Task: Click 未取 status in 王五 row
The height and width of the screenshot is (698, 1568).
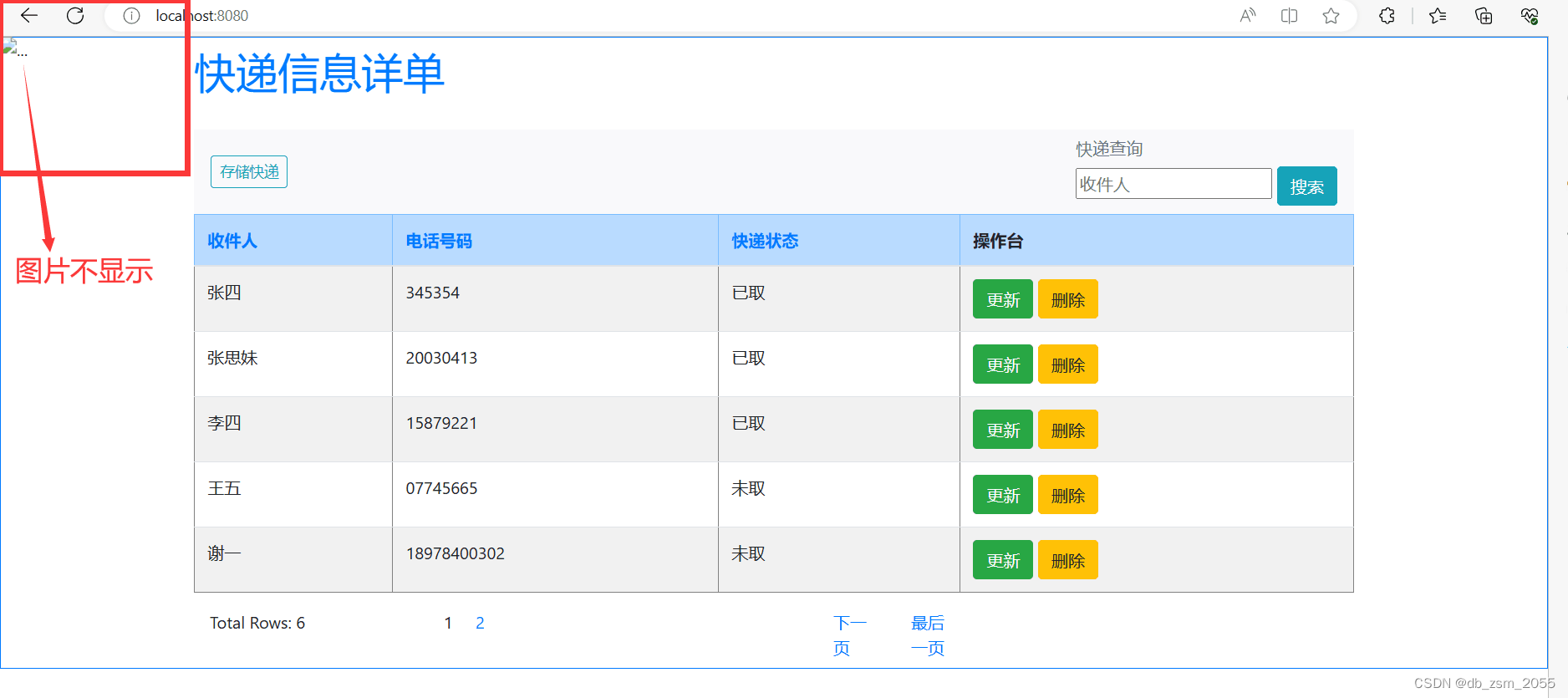Action: pyautogui.click(x=748, y=488)
